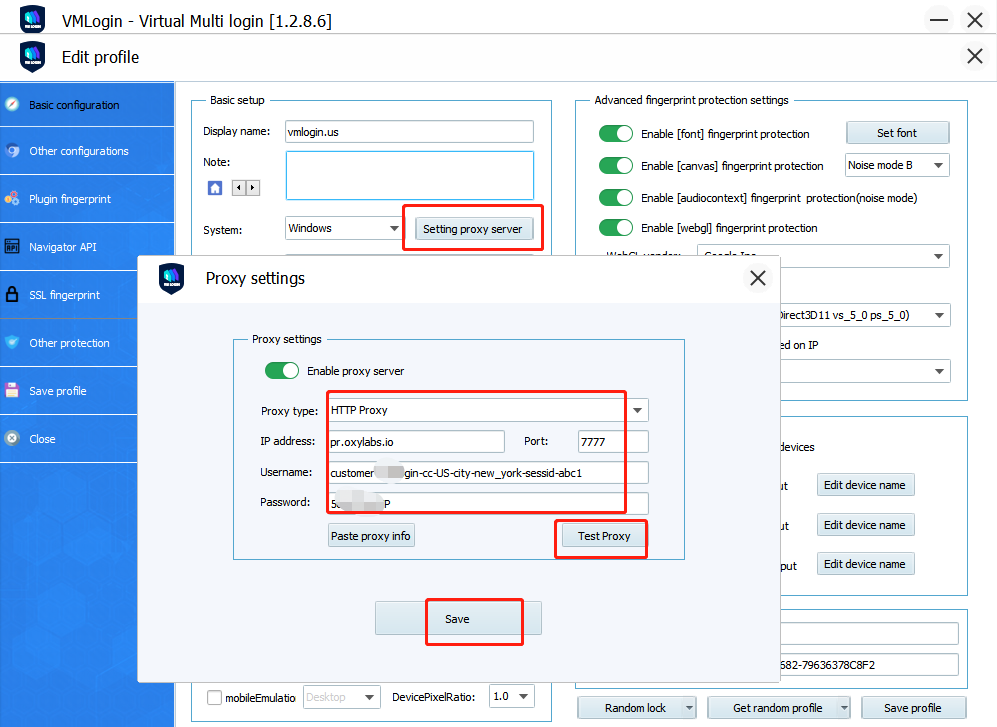Click VMLogin logo in Proxy settings dialog
This screenshot has width=997, height=727.
171,279
